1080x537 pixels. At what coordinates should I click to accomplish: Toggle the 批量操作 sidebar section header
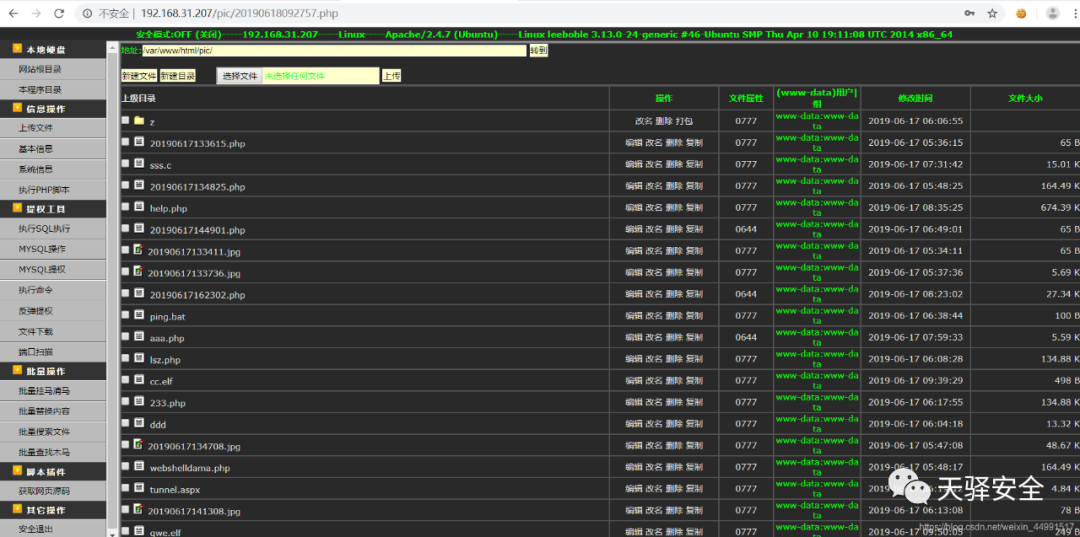[x=53, y=371]
